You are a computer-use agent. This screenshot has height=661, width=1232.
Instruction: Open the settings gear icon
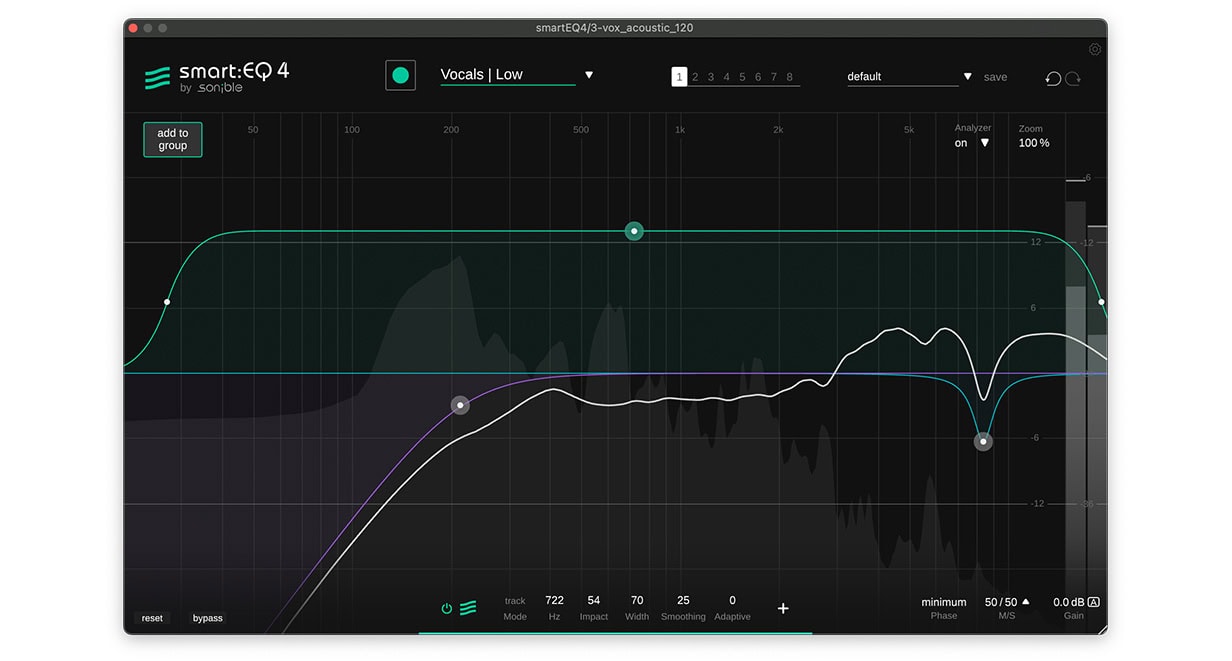pos(1095,49)
